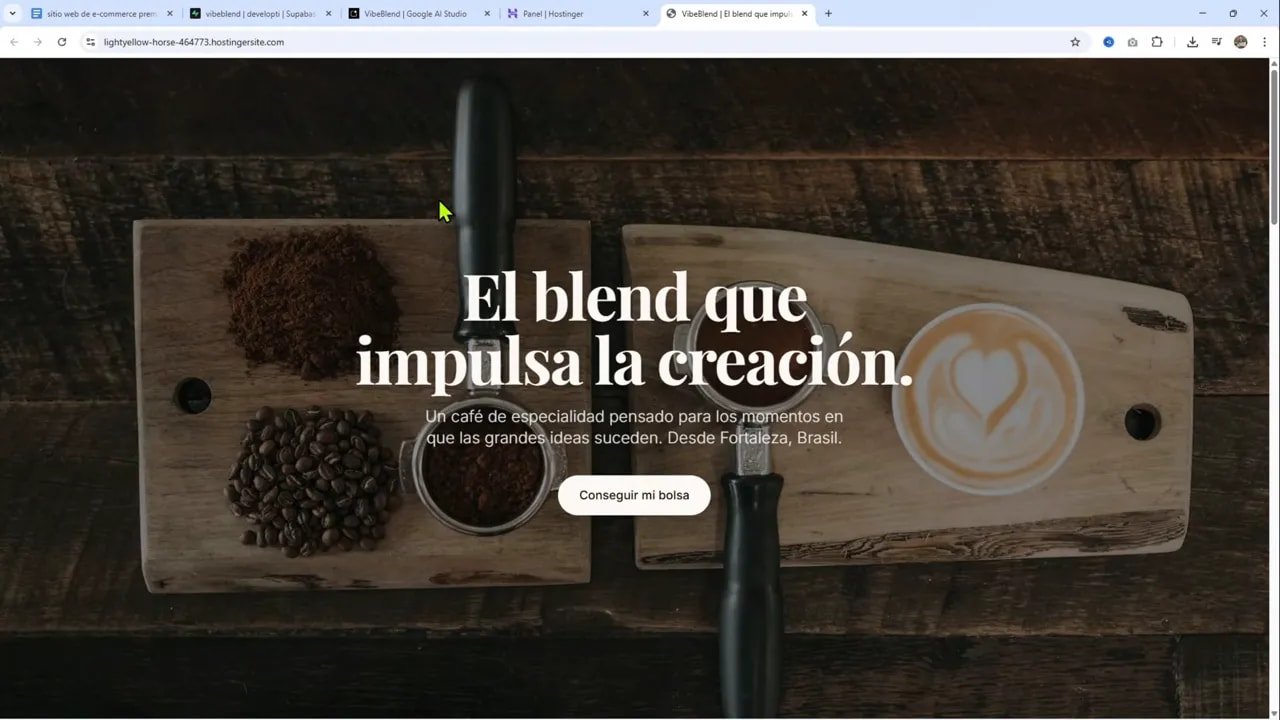Open the Extensions puzzle-piece menu
Screen dimensions: 1280x720
(1156, 42)
